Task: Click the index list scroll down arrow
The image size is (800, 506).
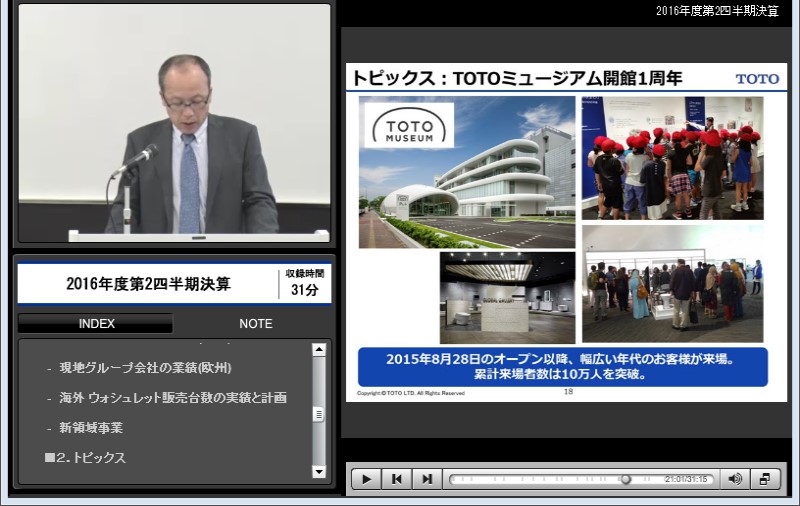Action: click(319, 471)
